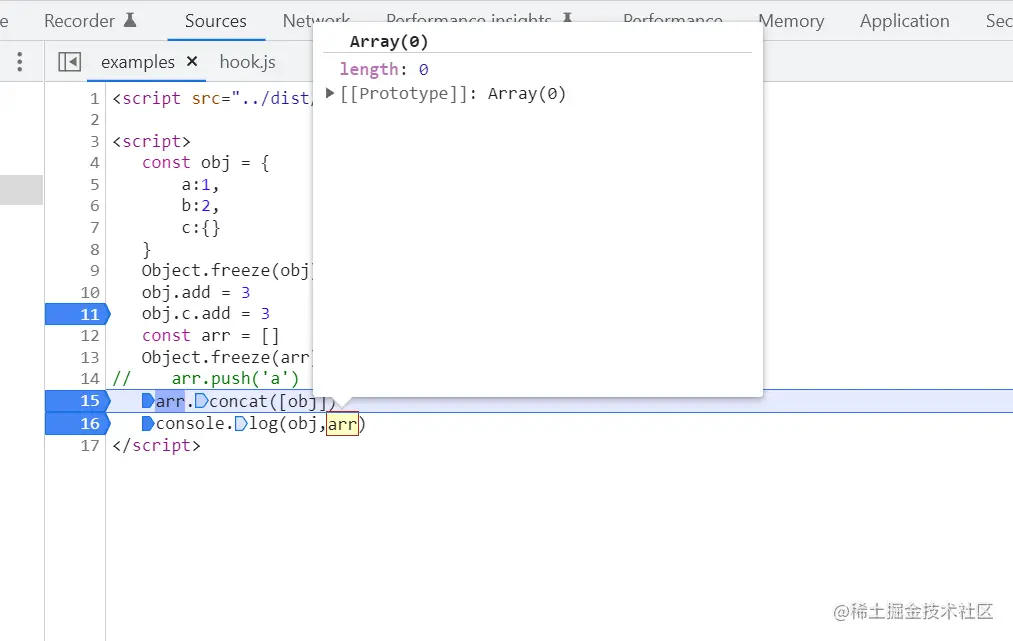Click the inline breakpoint marker before concat
Viewport: 1013px width, 641px height.
[x=202, y=401]
